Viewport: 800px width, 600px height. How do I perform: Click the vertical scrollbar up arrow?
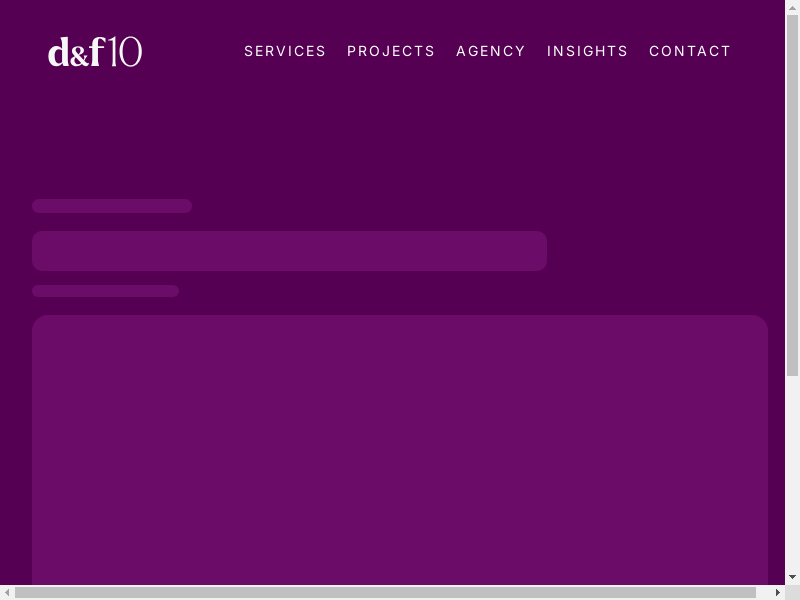(792, 8)
